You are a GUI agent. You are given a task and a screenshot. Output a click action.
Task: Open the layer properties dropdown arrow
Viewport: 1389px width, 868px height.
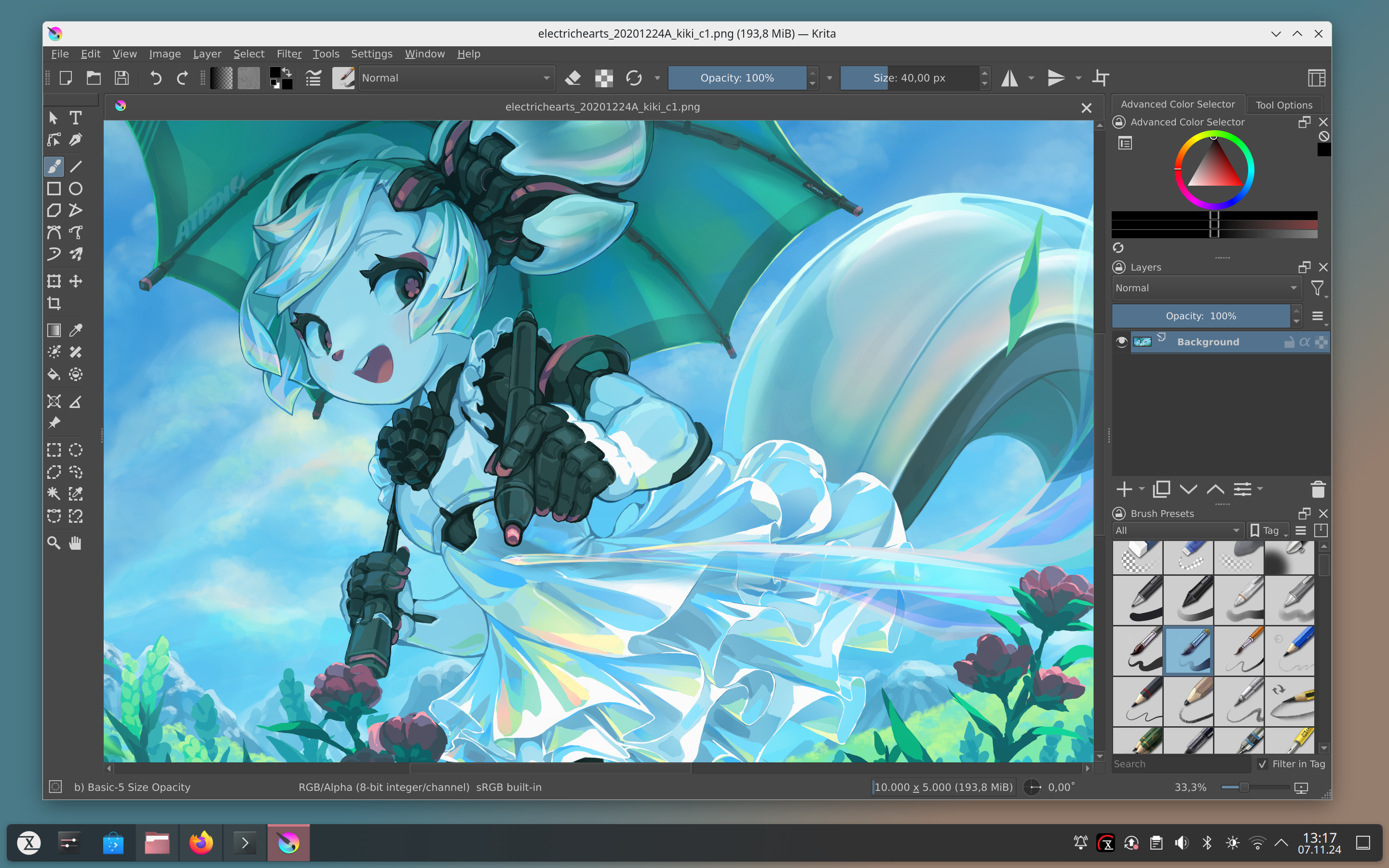pyautogui.click(x=1260, y=489)
